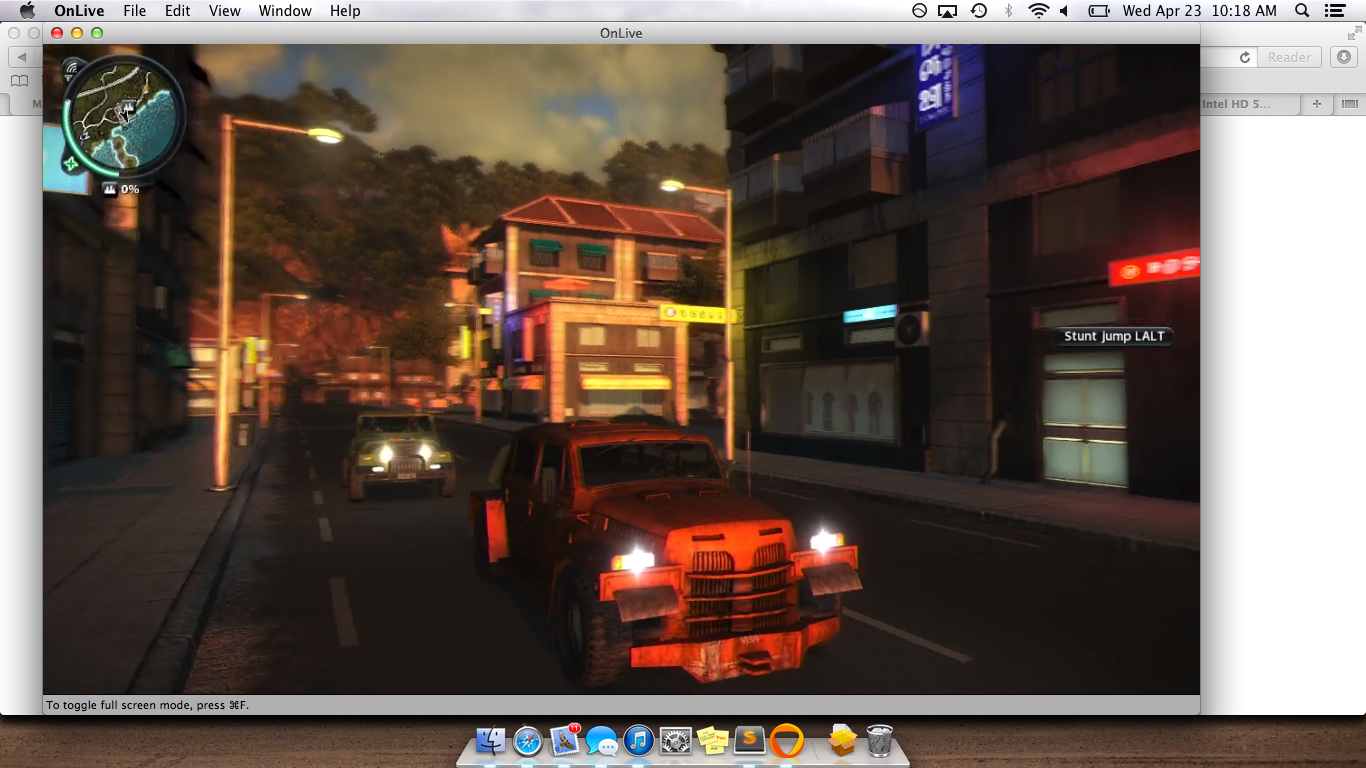This screenshot has width=1366, height=768.
Task: Click the full screen hint status text
Action: click(147, 705)
